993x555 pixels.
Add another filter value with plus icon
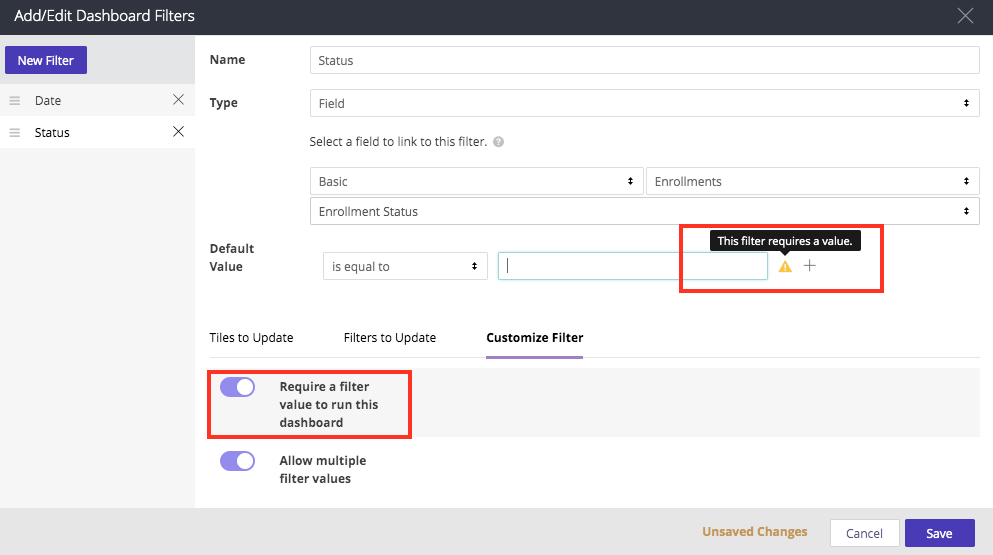810,266
